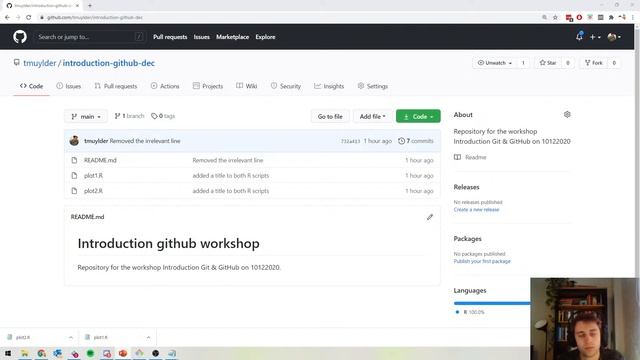Click Explore in the top navigation
The image size is (640, 360).
[x=265, y=37]
